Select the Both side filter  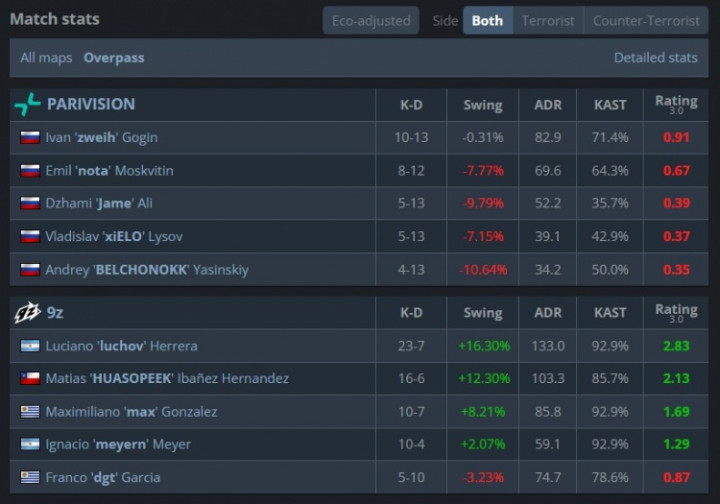click(x=488, y=21)
